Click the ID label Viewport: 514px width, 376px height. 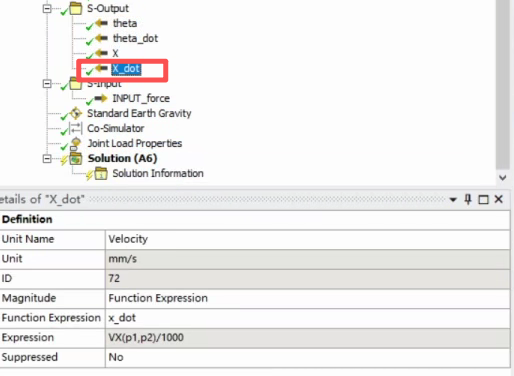pyautogui.click(x=7, y=278)
